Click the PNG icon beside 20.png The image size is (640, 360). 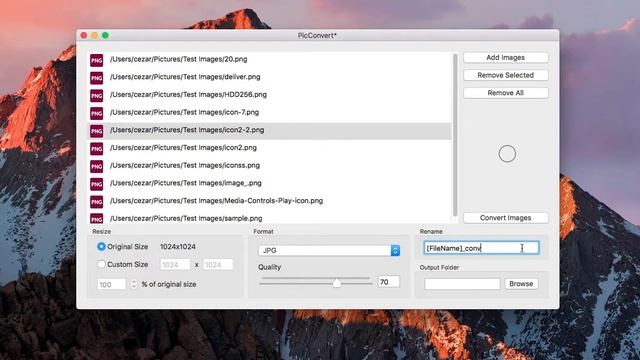(x=97, y=60)
